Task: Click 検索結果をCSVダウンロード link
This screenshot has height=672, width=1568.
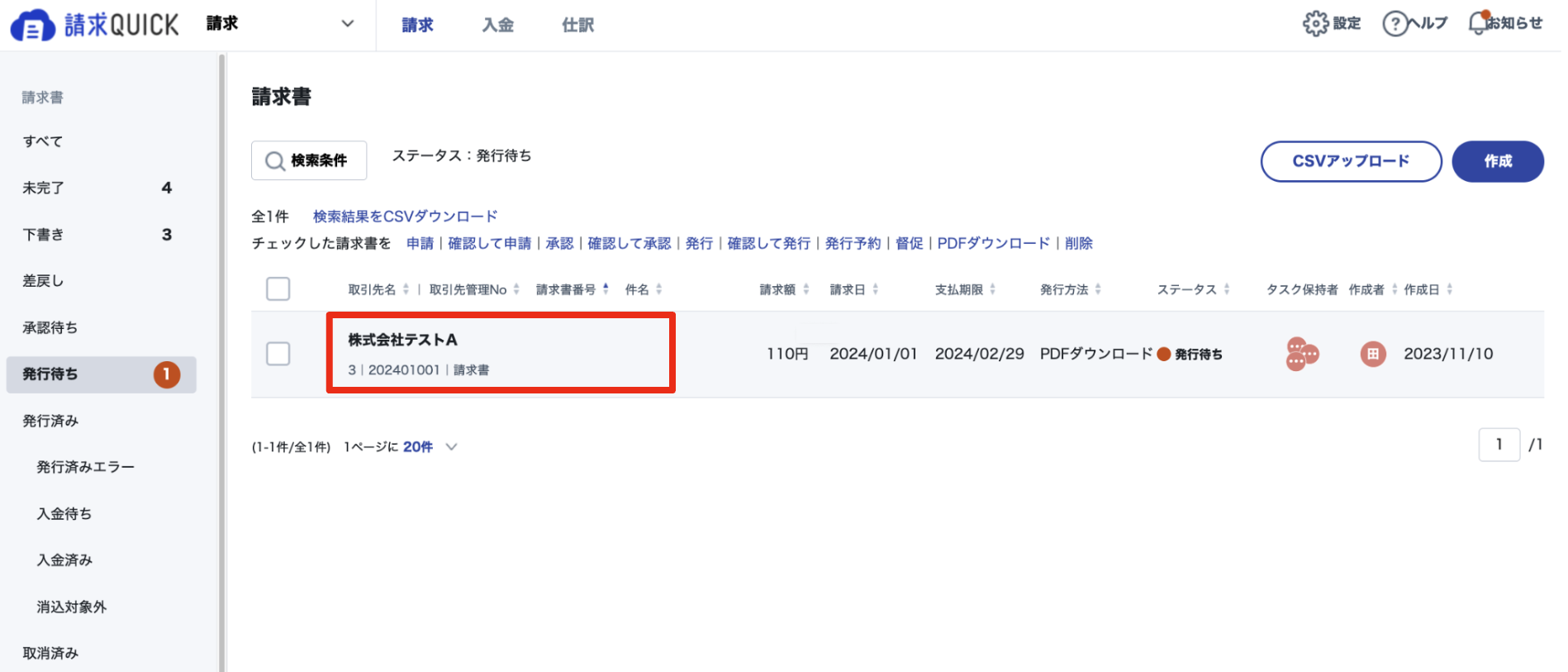Action: (x=405, y=217)
